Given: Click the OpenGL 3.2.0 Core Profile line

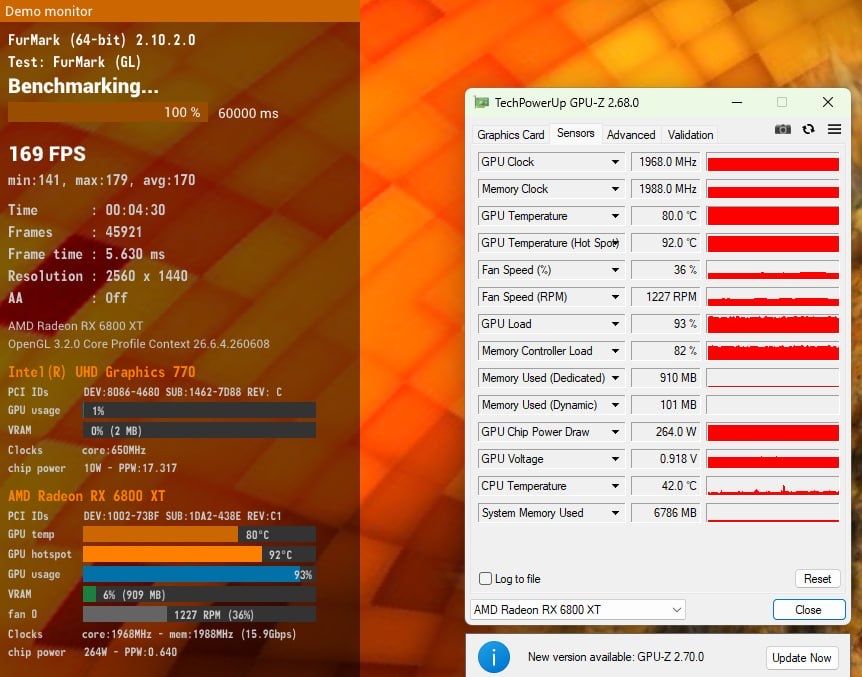Looking at the screenshot, I should coord(139,344).
